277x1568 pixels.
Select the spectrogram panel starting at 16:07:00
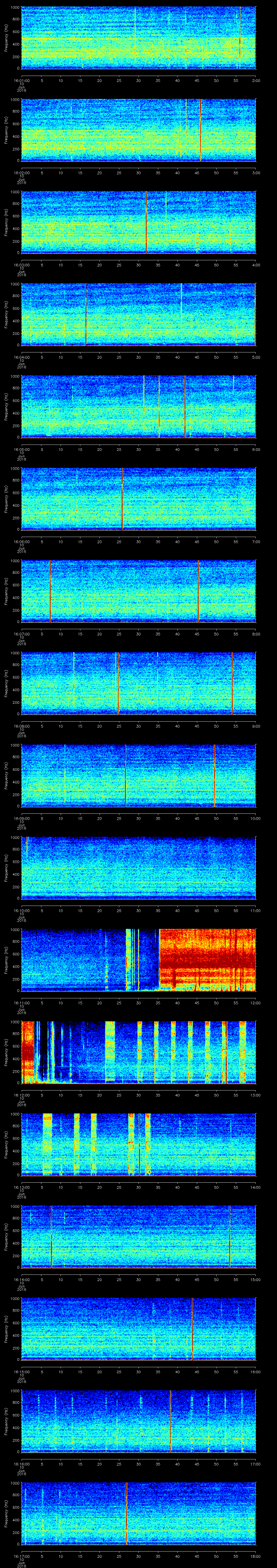pos(138,592)
